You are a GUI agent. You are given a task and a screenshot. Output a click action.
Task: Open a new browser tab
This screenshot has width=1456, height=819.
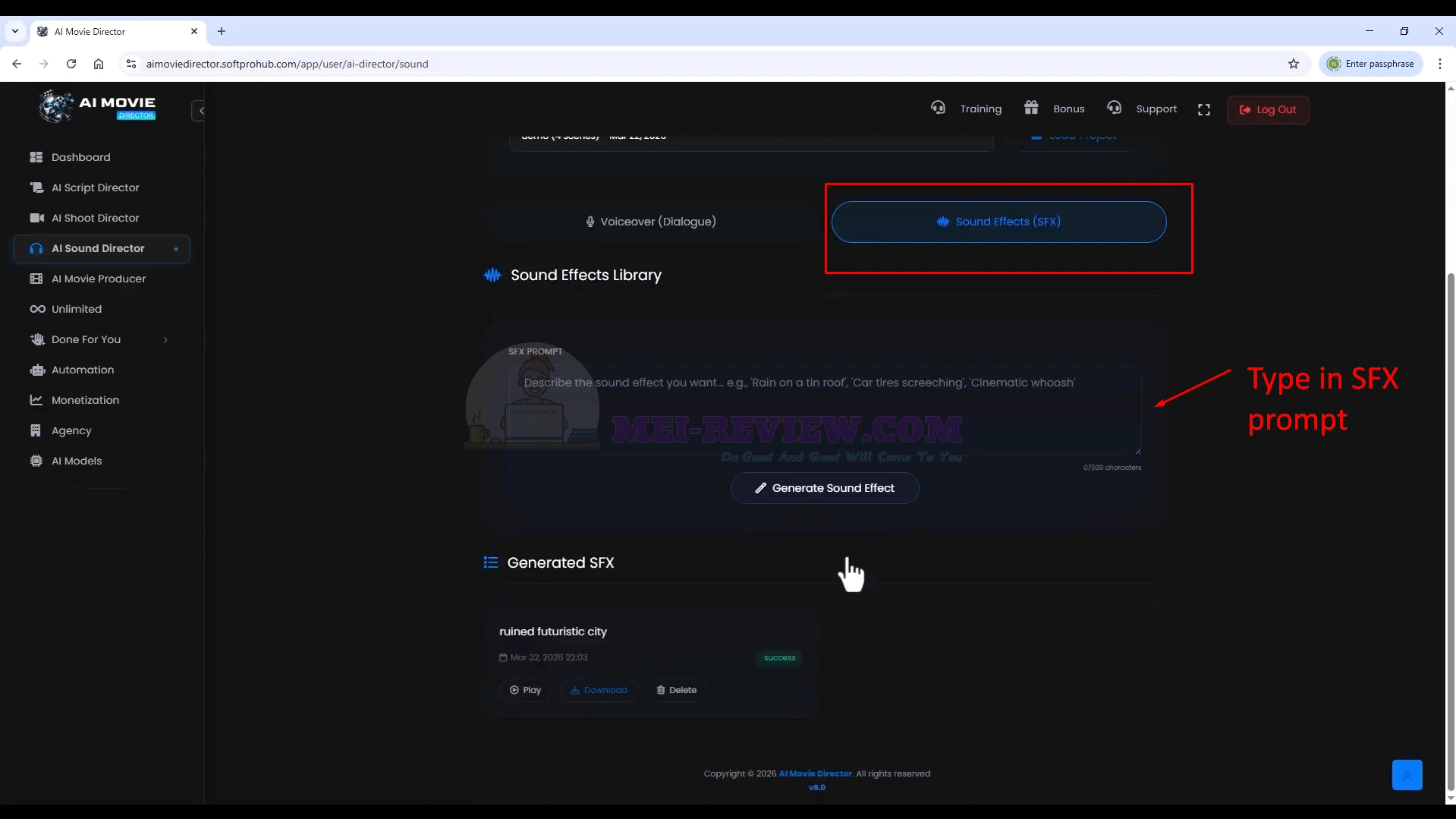point(222,31)
